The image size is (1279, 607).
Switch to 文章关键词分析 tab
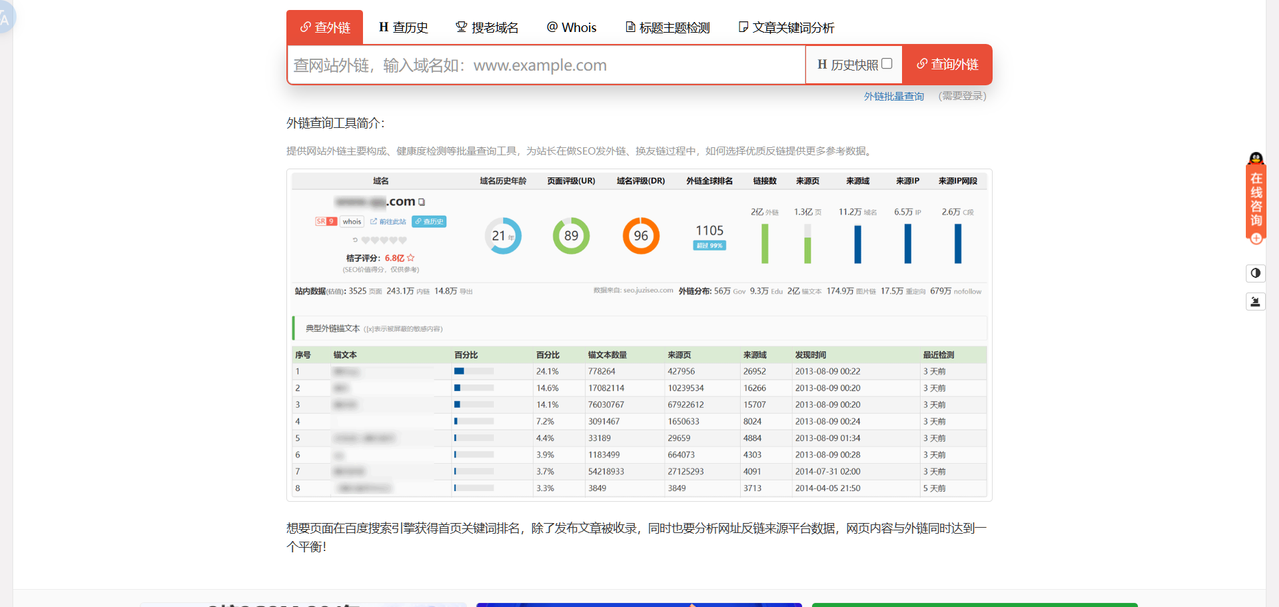point(786,27)
